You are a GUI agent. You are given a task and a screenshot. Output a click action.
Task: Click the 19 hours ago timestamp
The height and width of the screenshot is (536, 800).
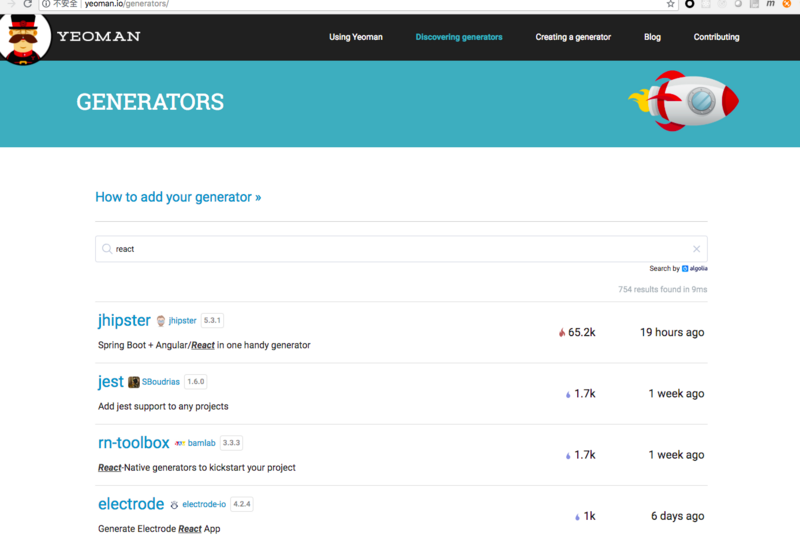coord(672,333)
